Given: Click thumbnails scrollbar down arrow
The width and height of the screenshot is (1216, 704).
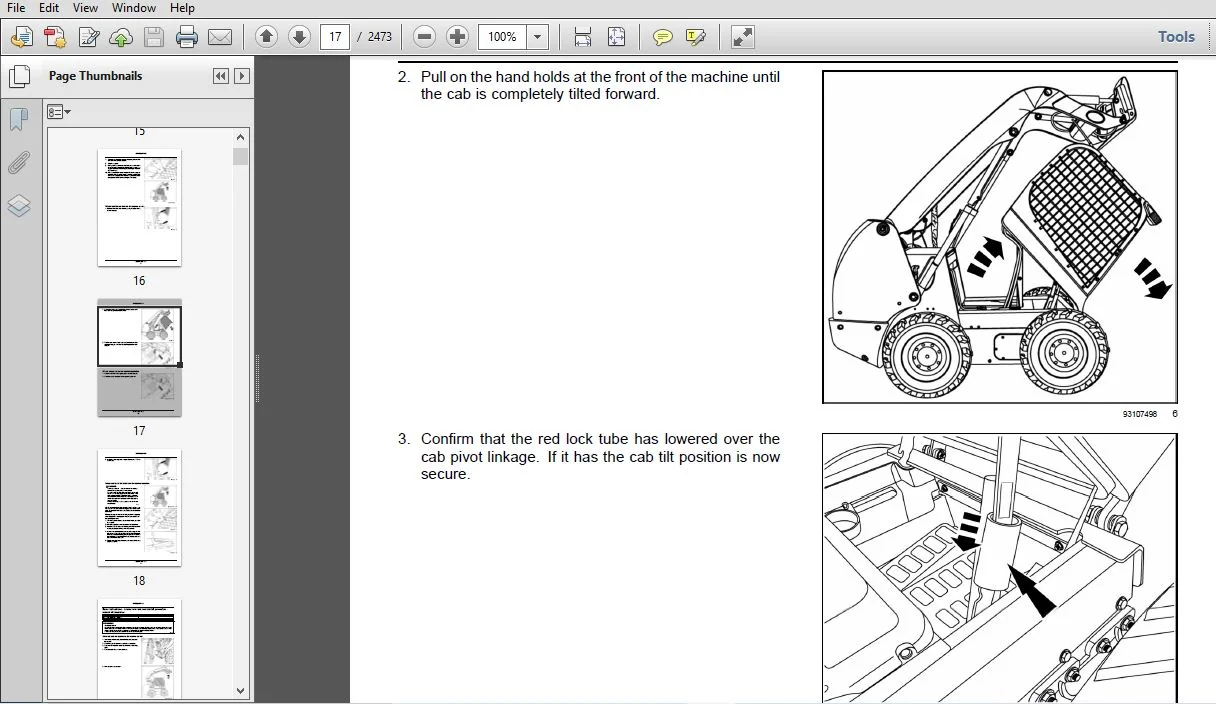Looking at the screenshot, I should click(240, 690).
